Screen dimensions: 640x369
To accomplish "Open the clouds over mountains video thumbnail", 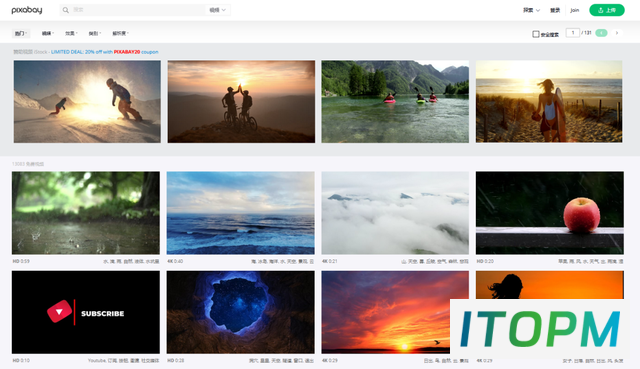I will (x=395, y=213).
